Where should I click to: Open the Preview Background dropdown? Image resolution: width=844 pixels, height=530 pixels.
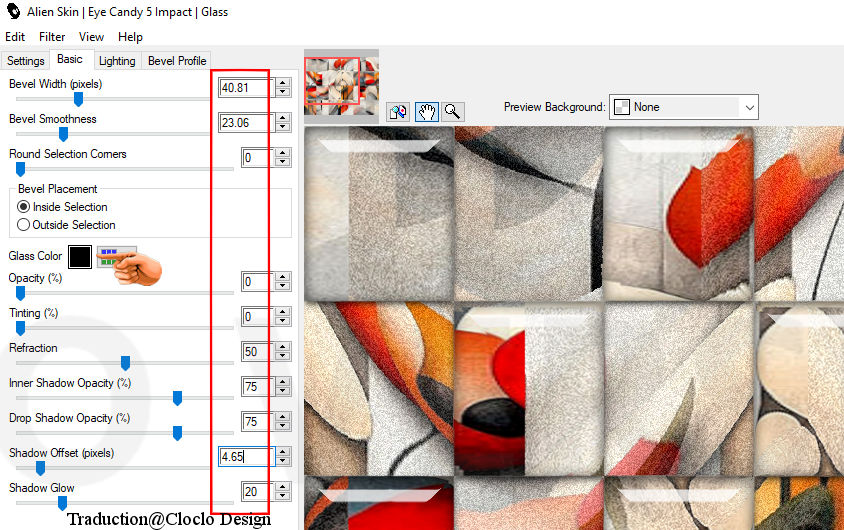tap(684, 107)
